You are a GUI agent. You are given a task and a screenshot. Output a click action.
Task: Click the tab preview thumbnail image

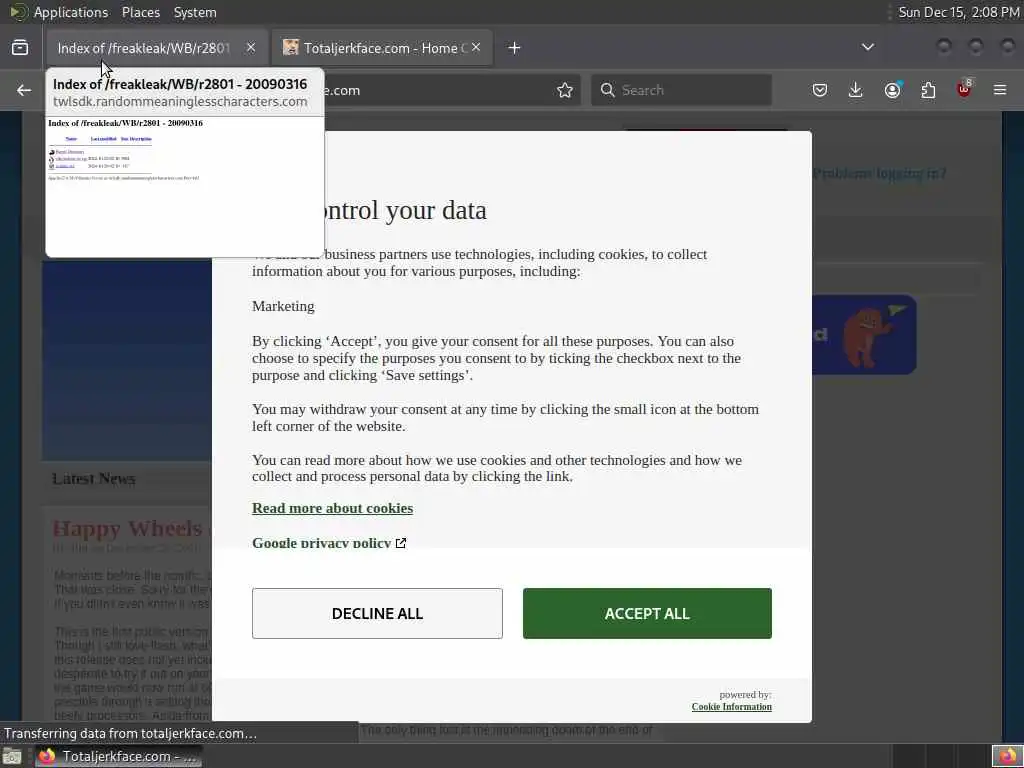pyautogui.click(x=185, y=186)
